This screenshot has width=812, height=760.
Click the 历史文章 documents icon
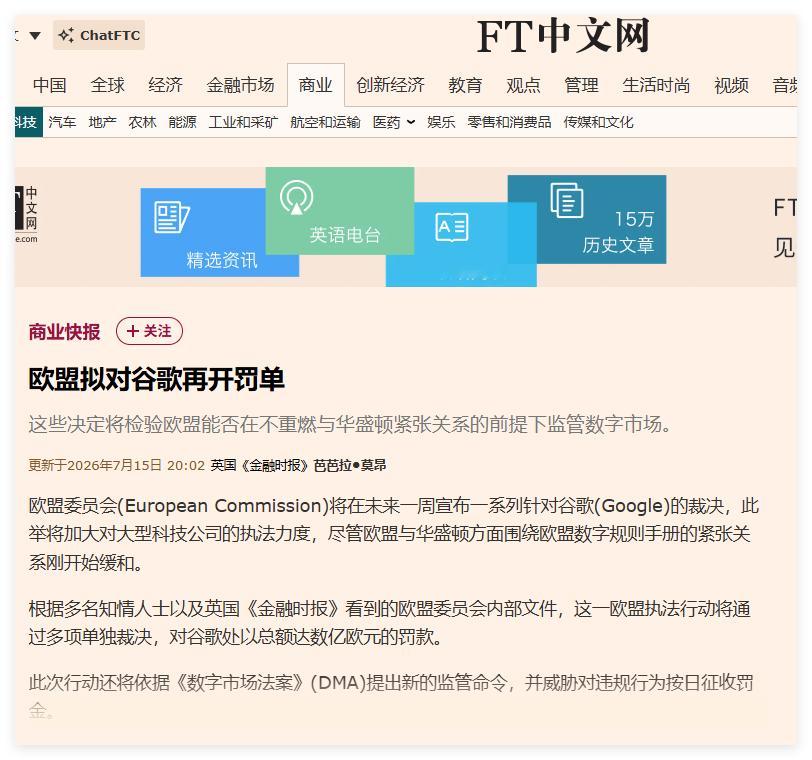pyautogui.click(x=567, y=200)
